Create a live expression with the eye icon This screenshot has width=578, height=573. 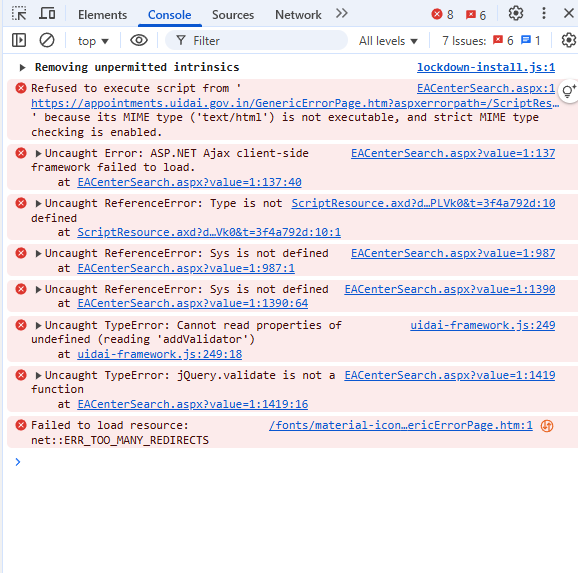[139, 40]
